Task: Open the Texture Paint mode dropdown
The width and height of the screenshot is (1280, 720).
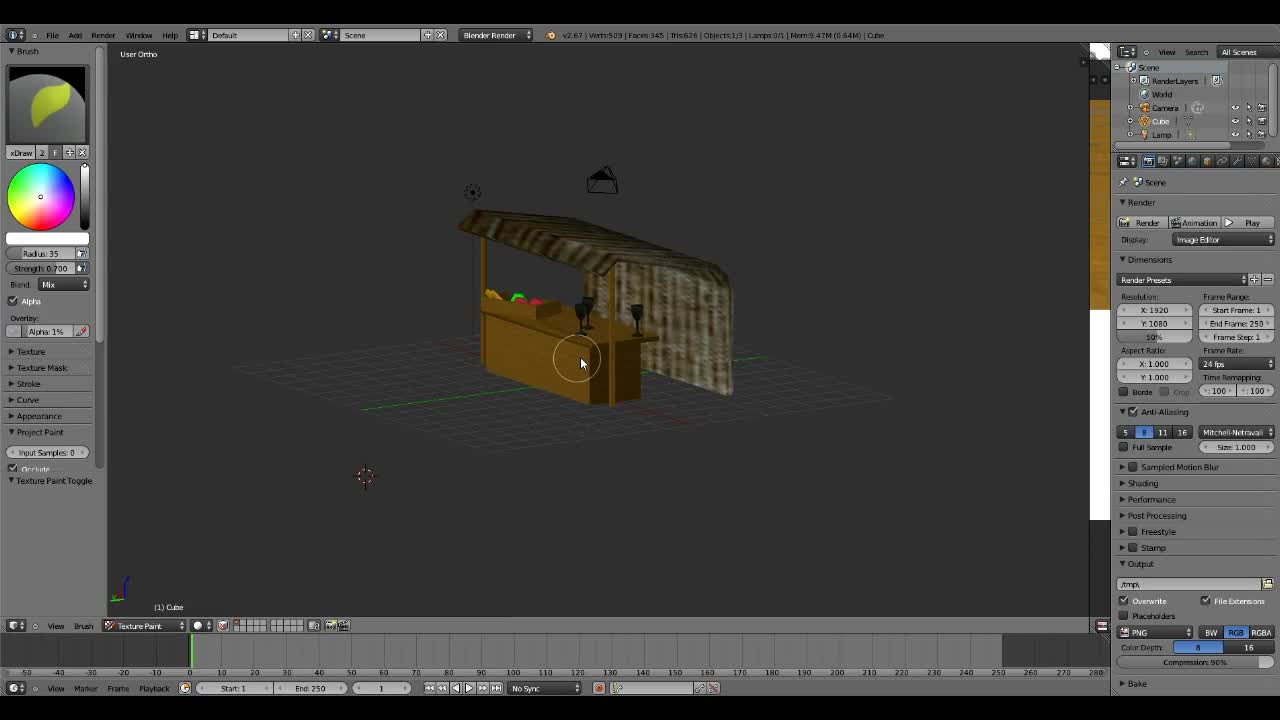Action: click(x=145, y=626)
